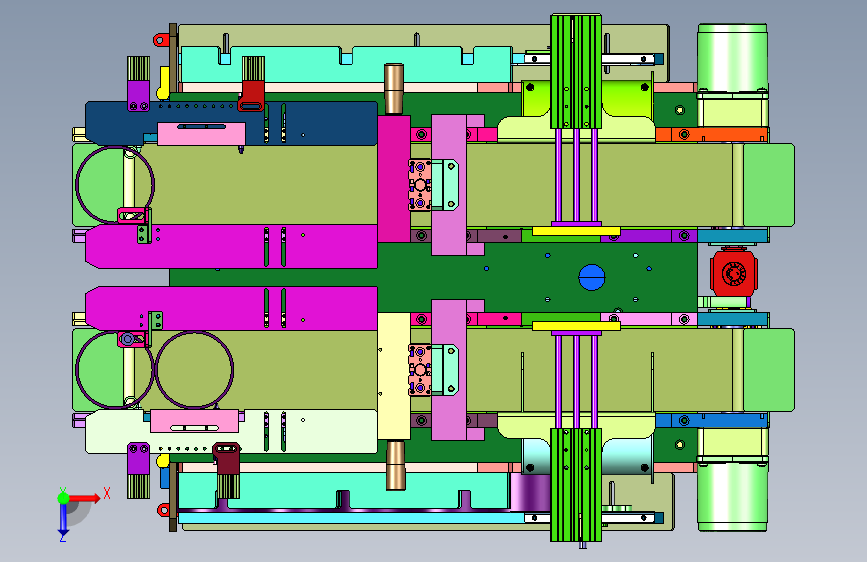Select the pale yellow rectangular block

click(x=394, y=376)
